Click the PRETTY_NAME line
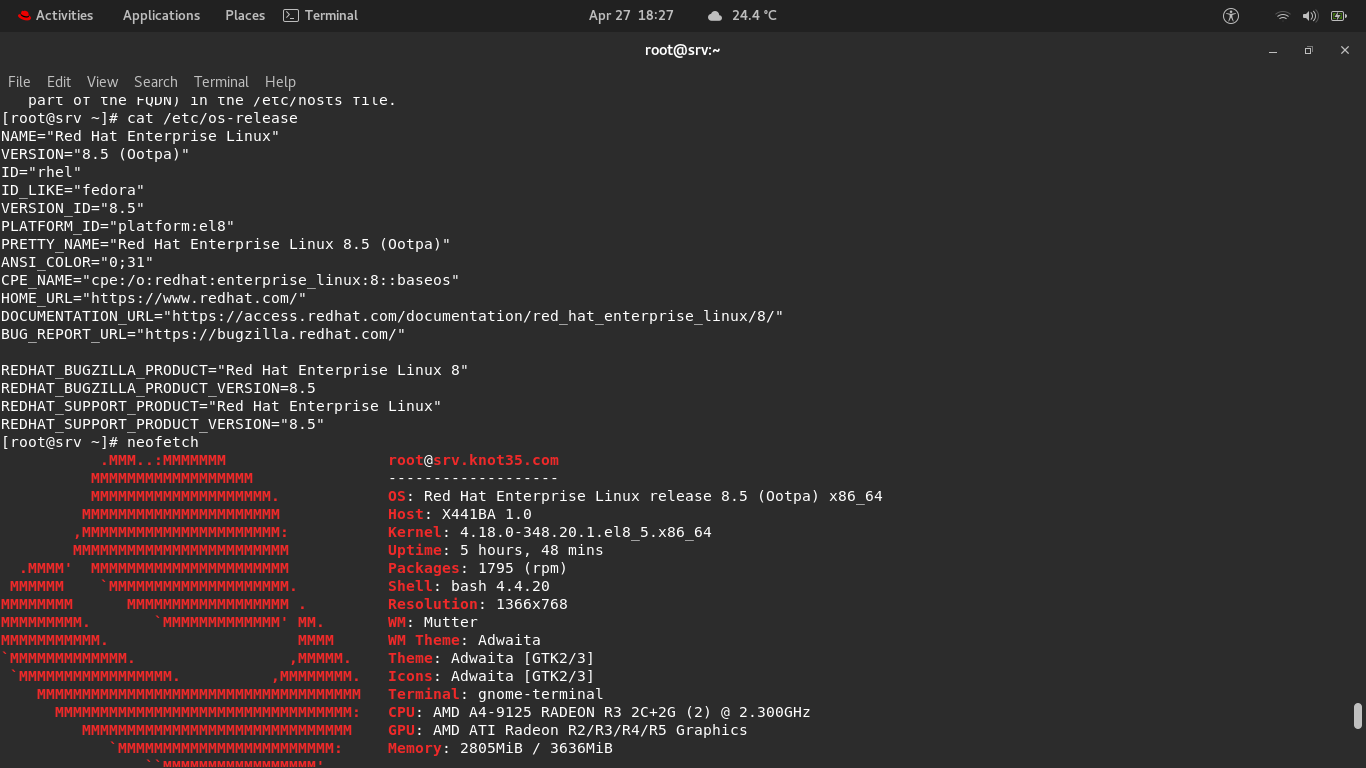The width and height of the screenshot is (1366, 768). [226, 244]
